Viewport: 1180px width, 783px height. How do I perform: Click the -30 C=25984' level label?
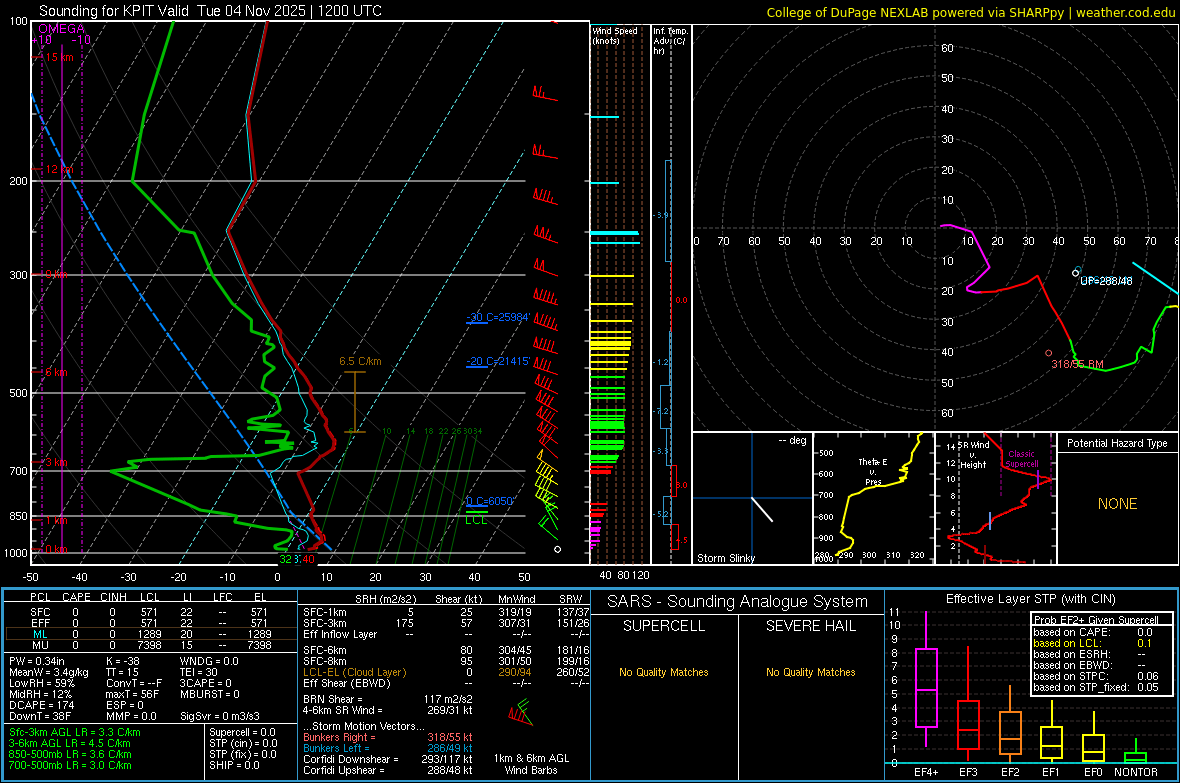click(x=499, y=317)
